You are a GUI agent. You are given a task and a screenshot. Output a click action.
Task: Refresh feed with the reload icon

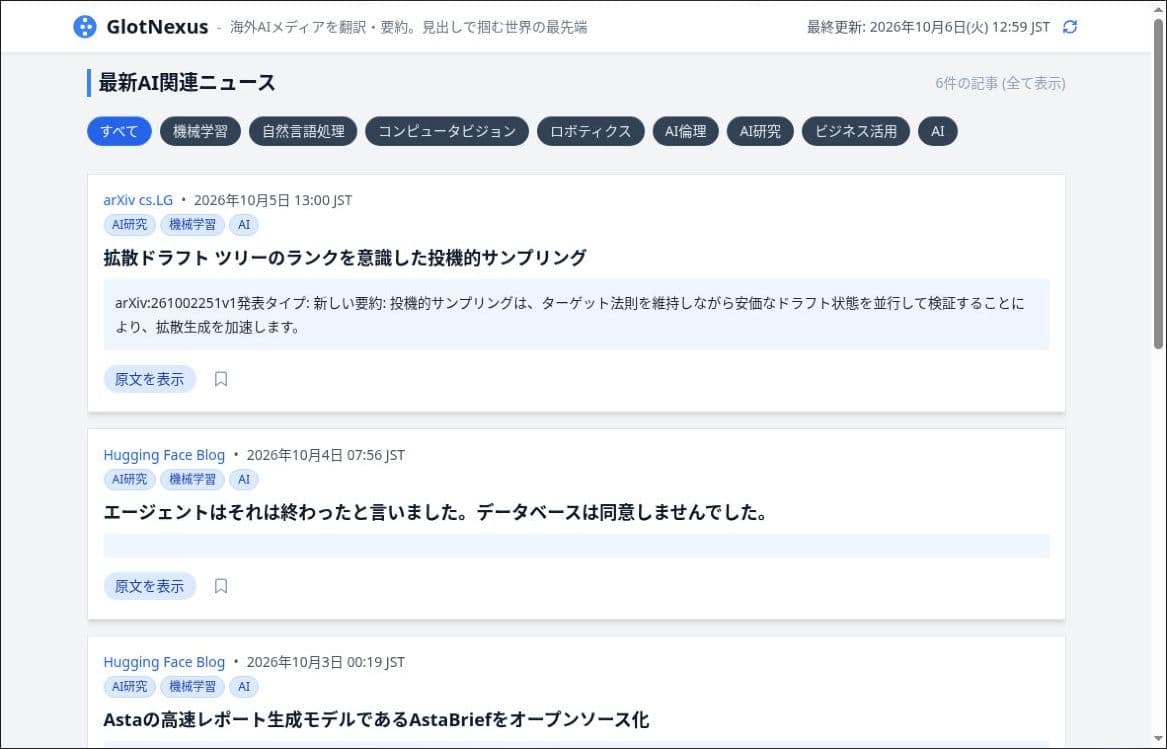(x=1070, y=27)
